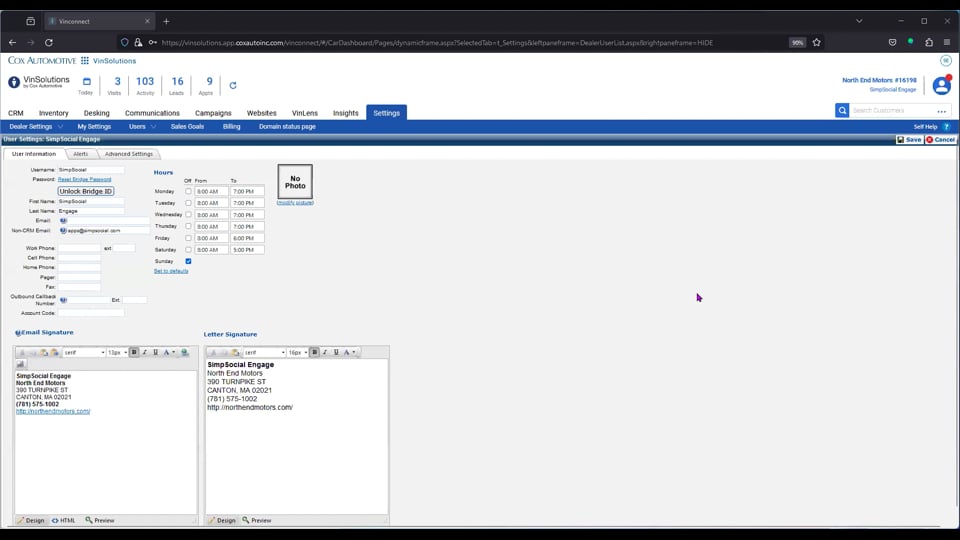Switch Email Signature editor to HTML view
Image resolution: width=960 pixels, height=540 pixels.
click(64, 520)
